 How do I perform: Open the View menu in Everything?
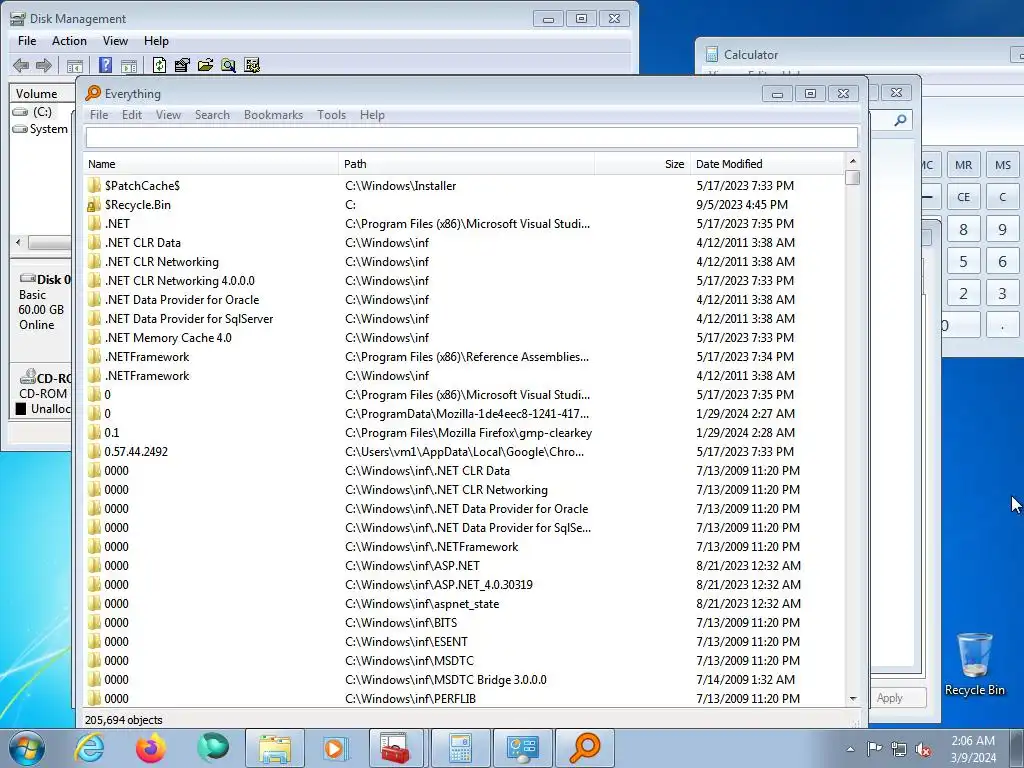[x=168, y=115]
